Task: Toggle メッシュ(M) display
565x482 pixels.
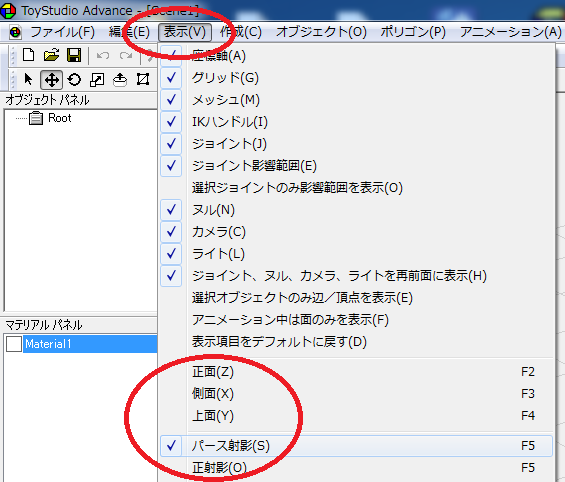Action: 356,99
